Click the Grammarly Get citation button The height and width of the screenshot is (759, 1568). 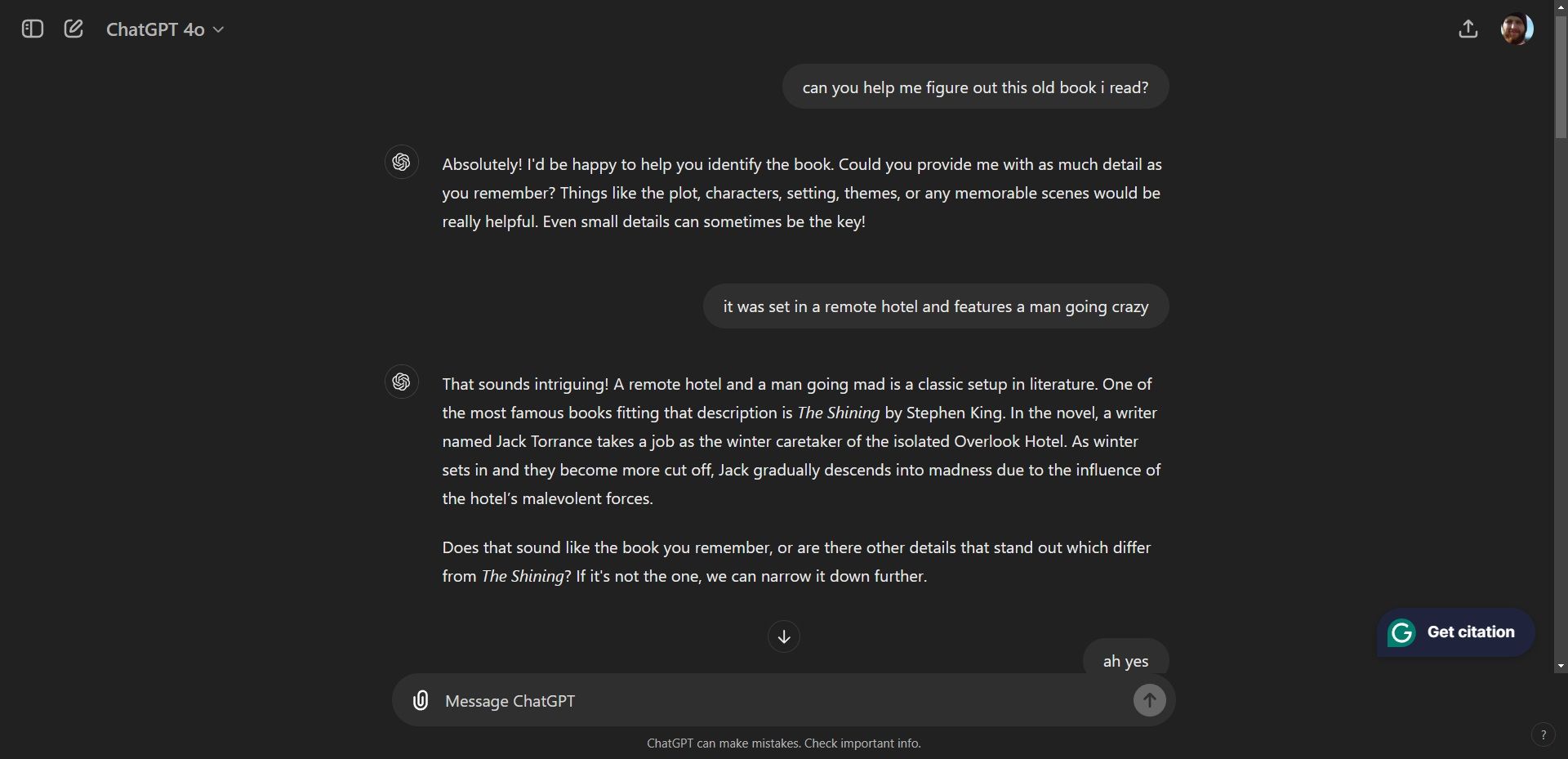pyautogui.click(x=1469, y=632)
